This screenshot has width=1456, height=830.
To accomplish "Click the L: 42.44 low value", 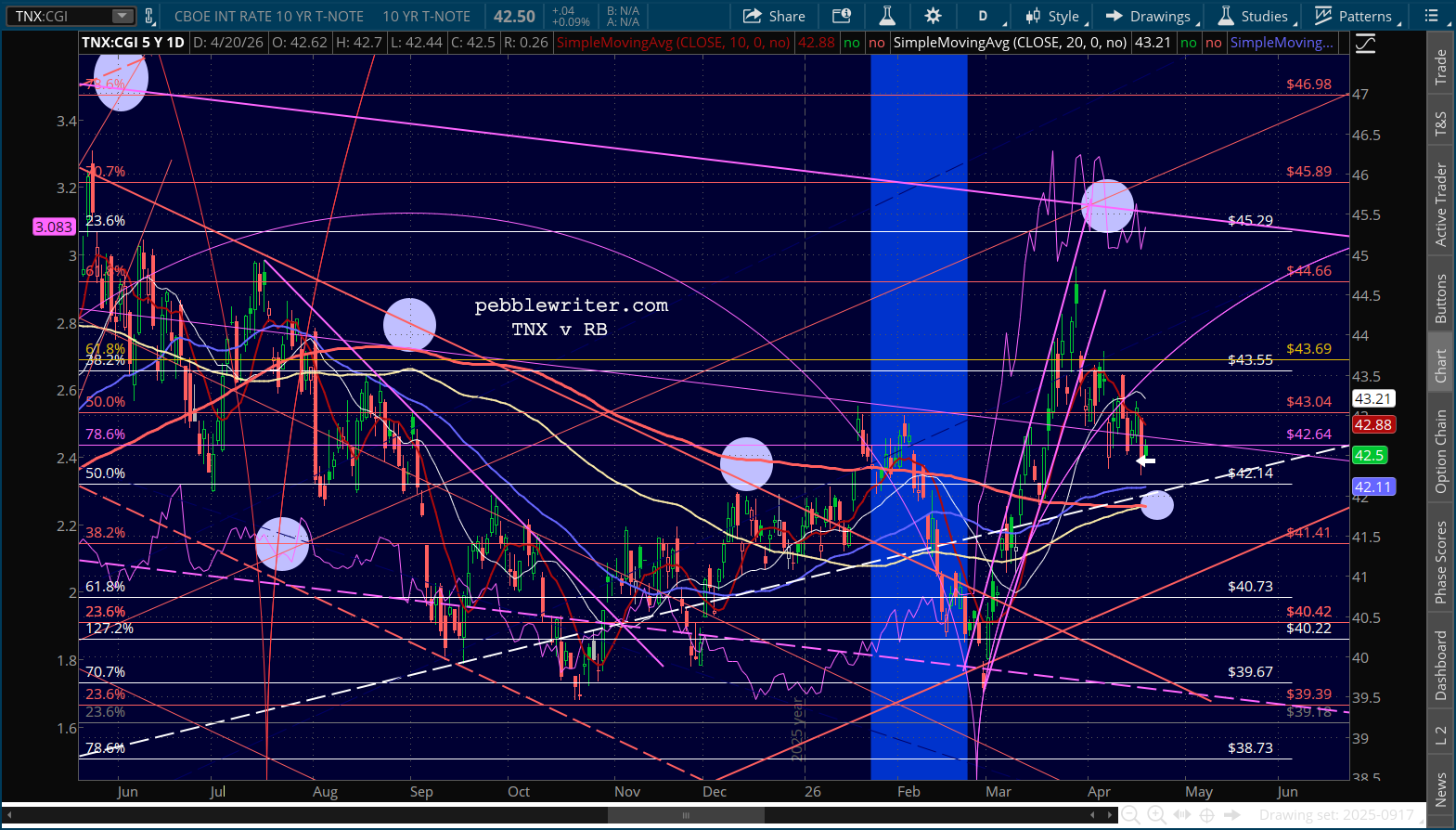I will click(415, 43).
